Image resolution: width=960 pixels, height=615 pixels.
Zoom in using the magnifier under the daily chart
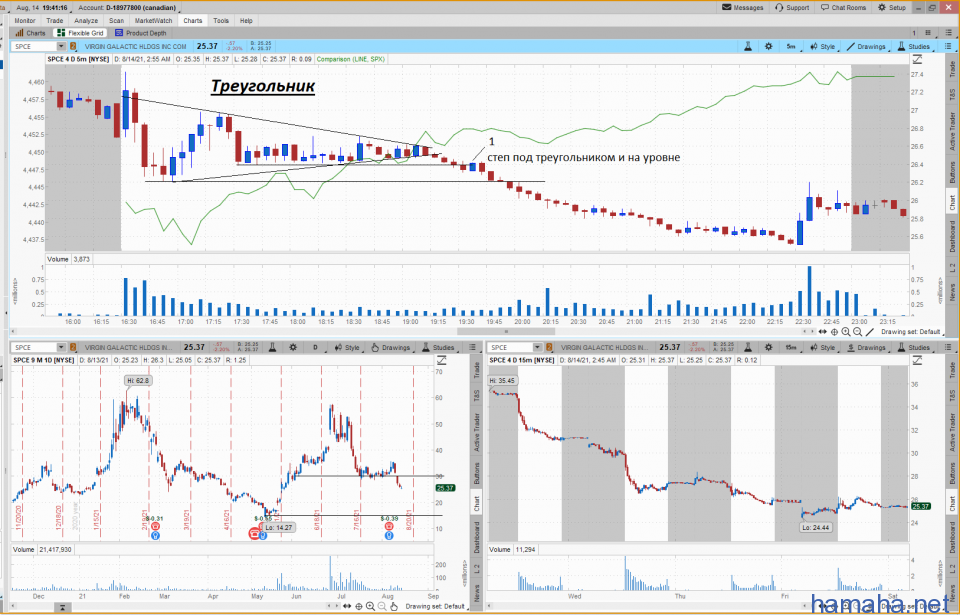click(x=370, y=606)
